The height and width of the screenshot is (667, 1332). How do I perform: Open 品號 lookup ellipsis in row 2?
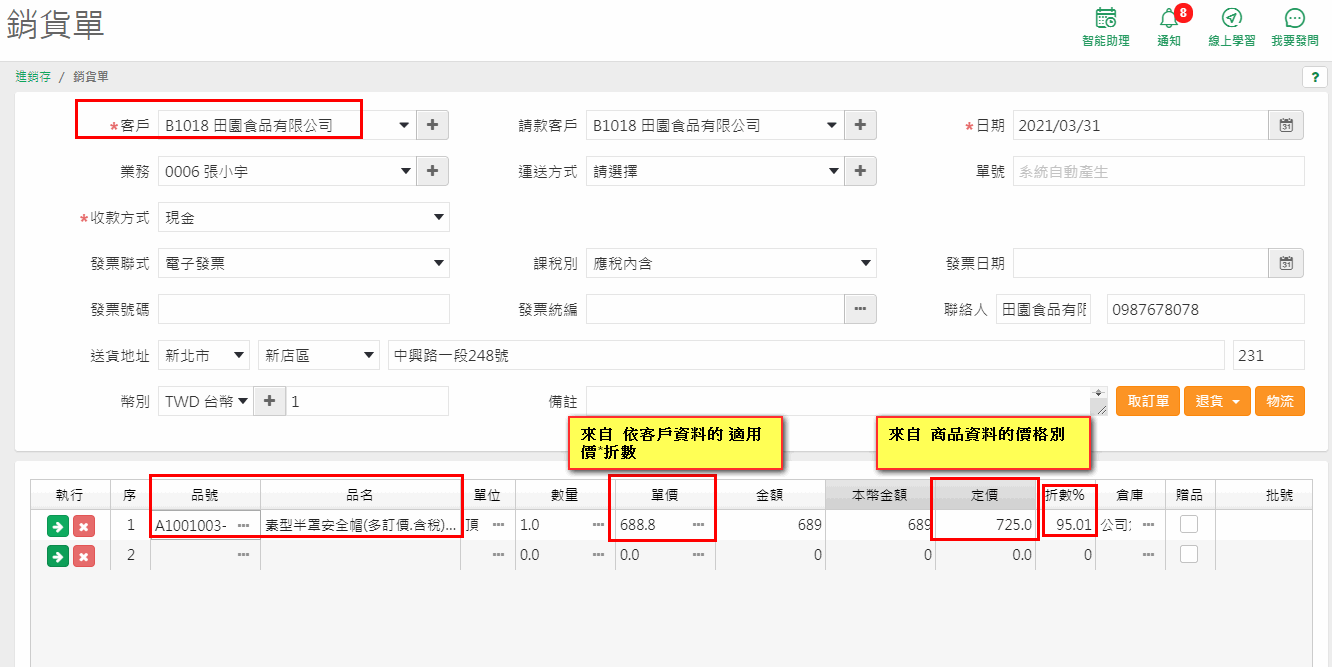pos(243,555)
